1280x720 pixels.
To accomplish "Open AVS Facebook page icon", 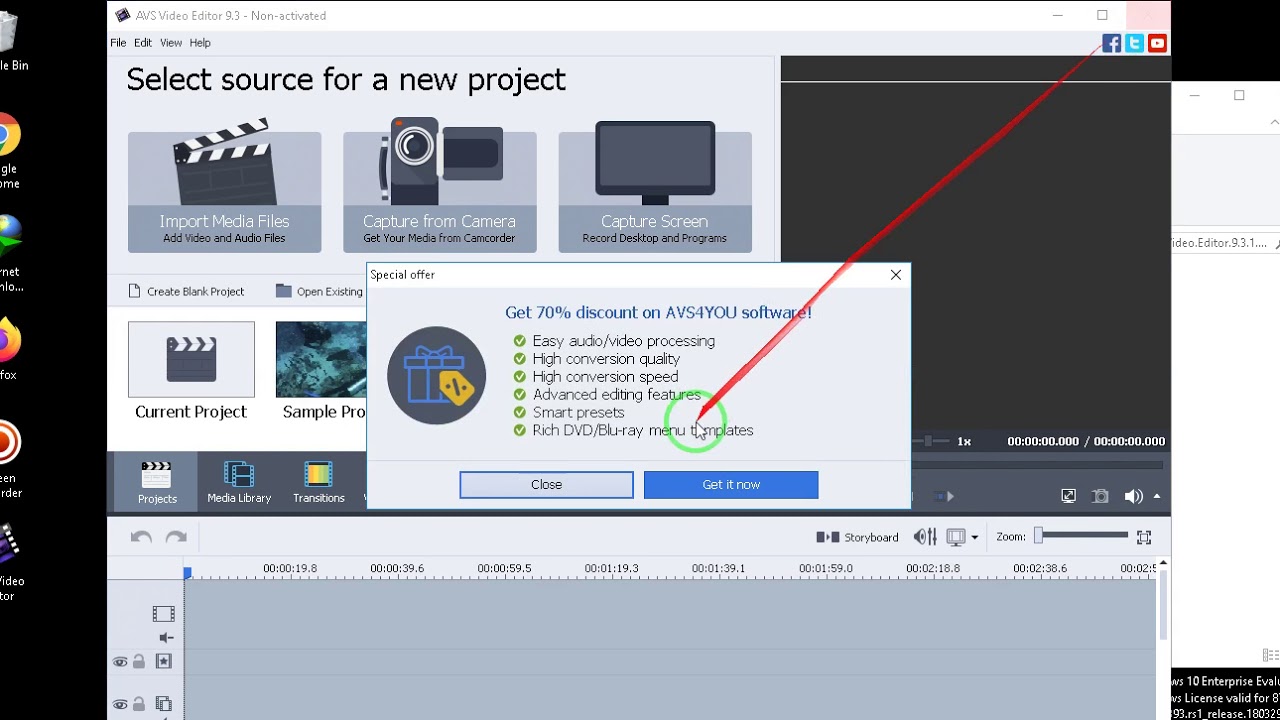I will click(x=1111, y=43).
